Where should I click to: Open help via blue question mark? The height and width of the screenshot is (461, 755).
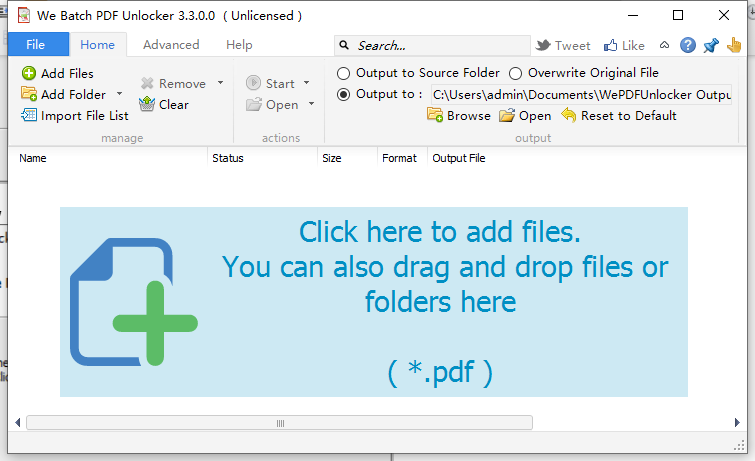[688, 45]
